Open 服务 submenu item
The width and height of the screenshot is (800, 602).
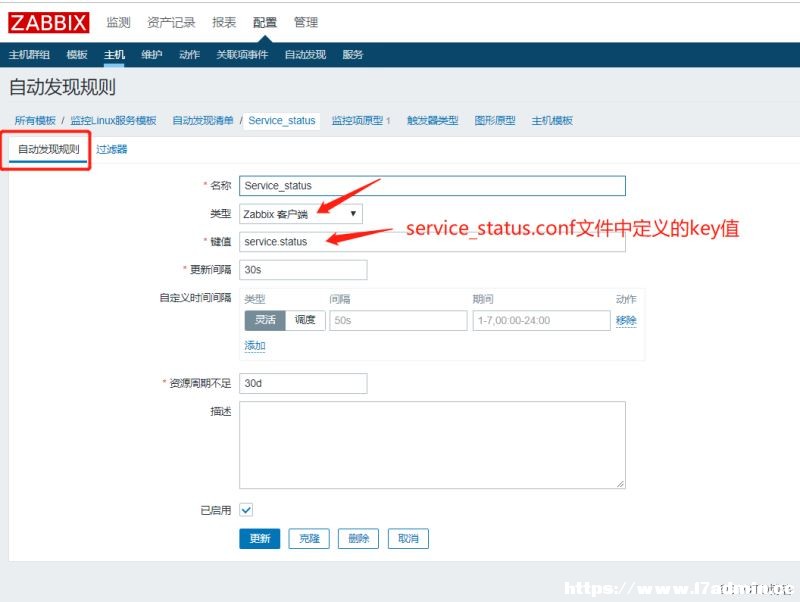pos(353,55)
